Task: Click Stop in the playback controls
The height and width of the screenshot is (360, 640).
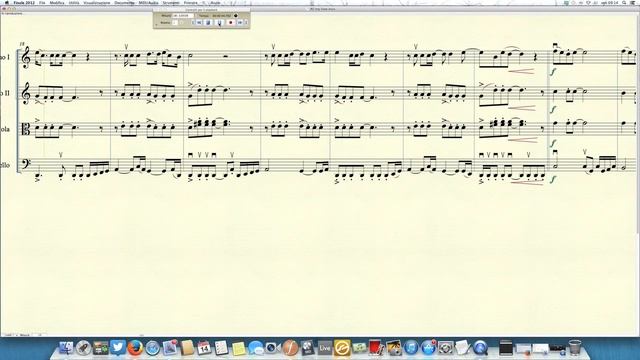Action: pos(208,22)
